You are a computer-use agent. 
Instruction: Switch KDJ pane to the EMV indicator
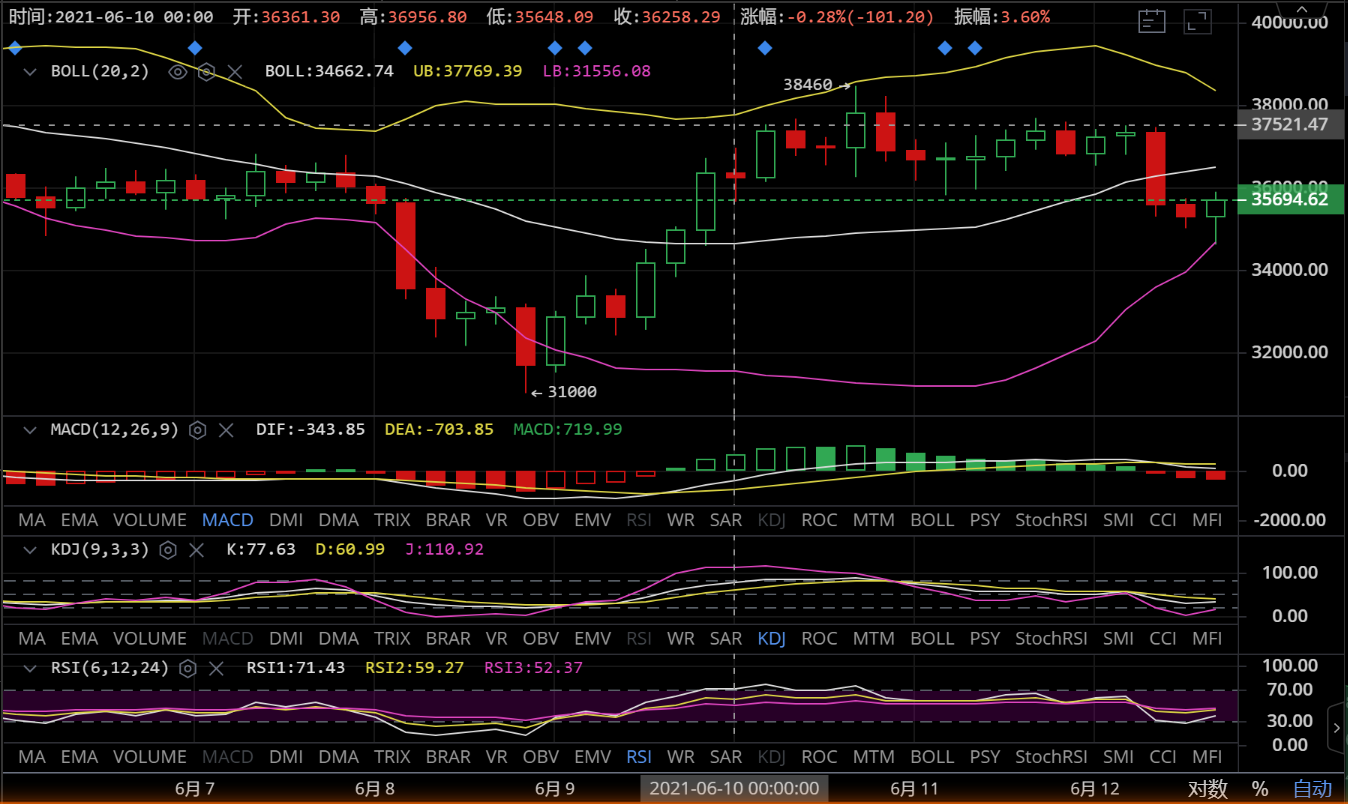pyautogui.click(x=593, y=638)
